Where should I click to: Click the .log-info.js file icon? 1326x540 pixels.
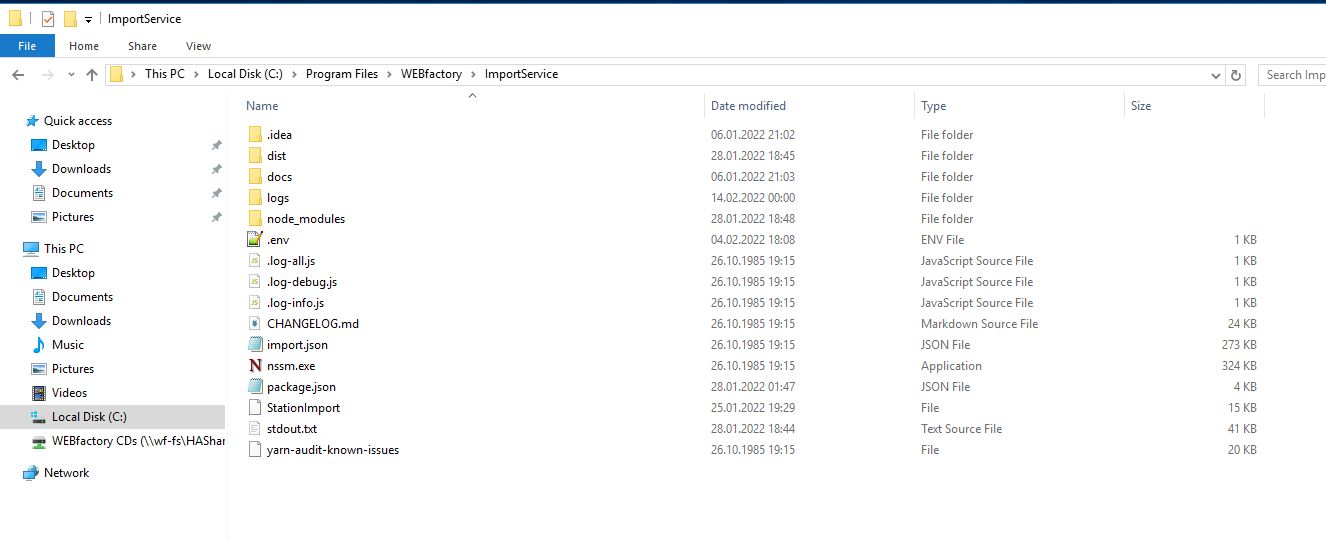click(254, 302)
